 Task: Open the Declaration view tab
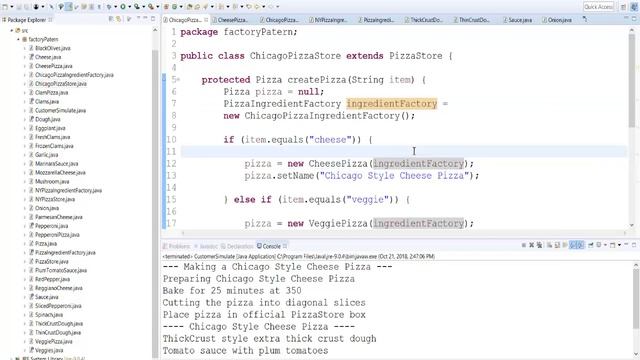tap(237, 246)
